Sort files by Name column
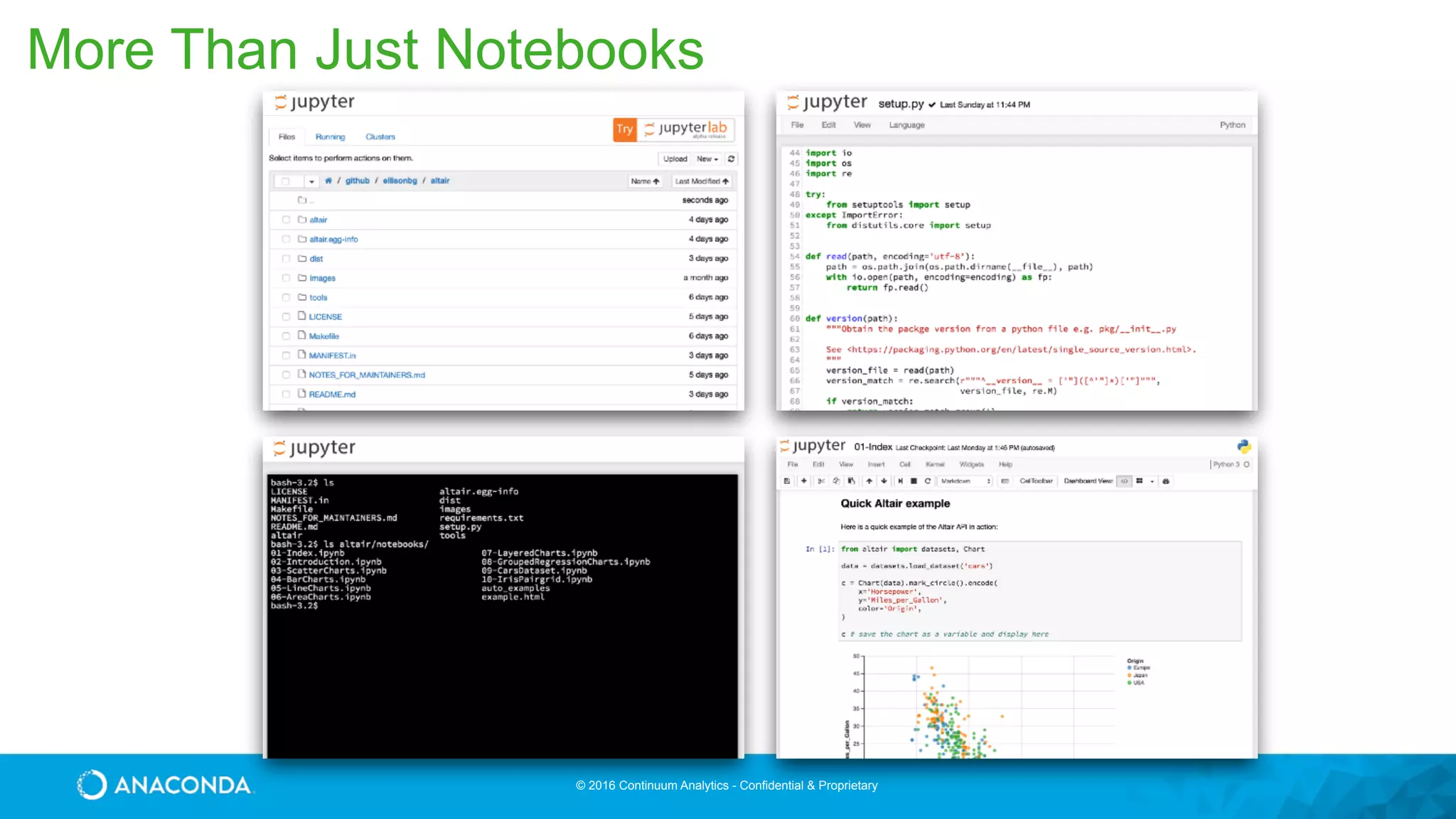The image size is (1456, 819). (x=645, y=181)
